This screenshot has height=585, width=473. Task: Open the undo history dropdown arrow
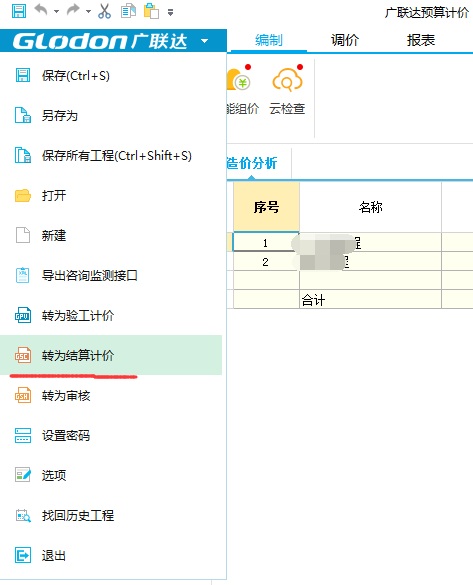56,12
